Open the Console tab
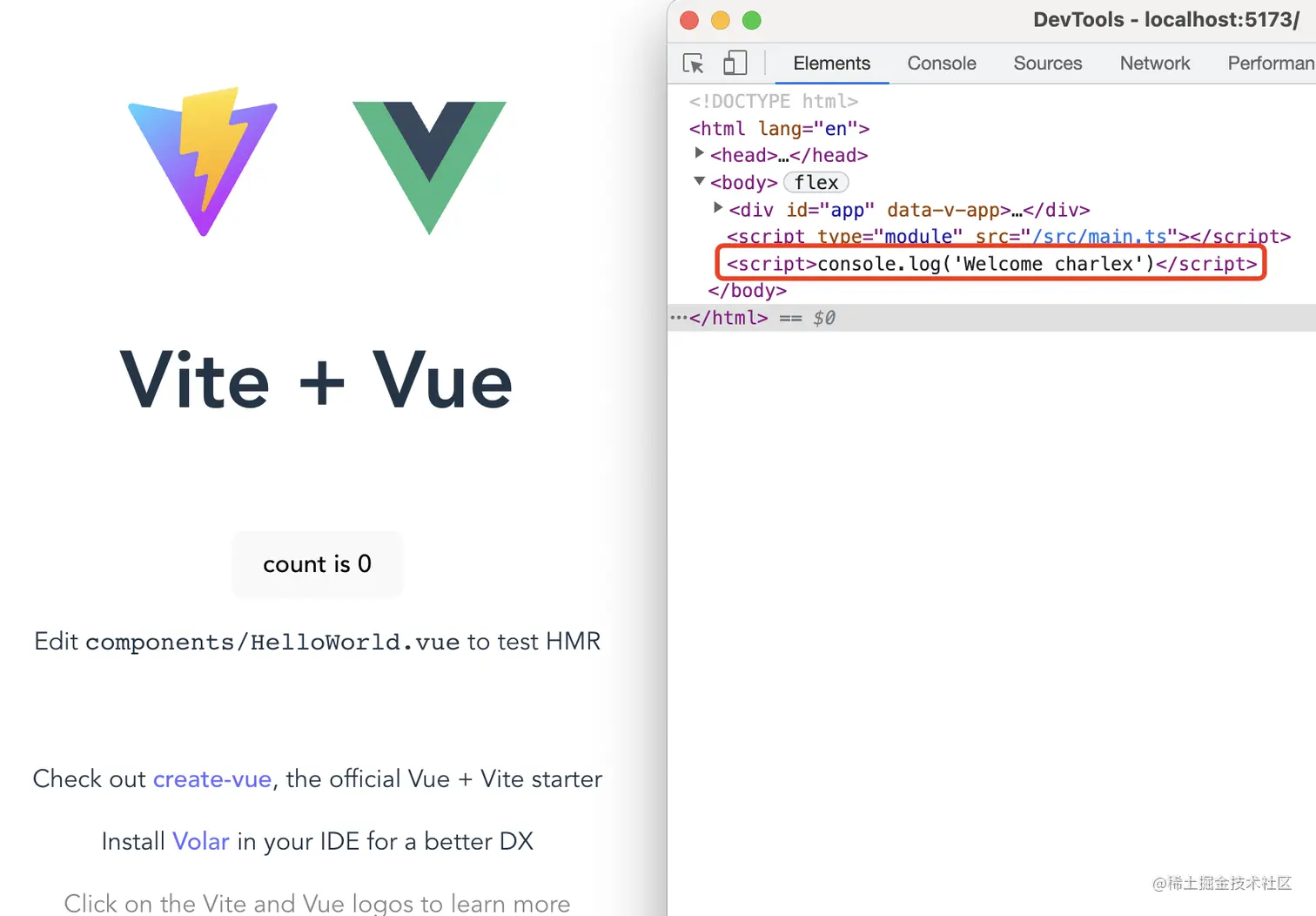 pyautogui.click(x=942, y=64)
